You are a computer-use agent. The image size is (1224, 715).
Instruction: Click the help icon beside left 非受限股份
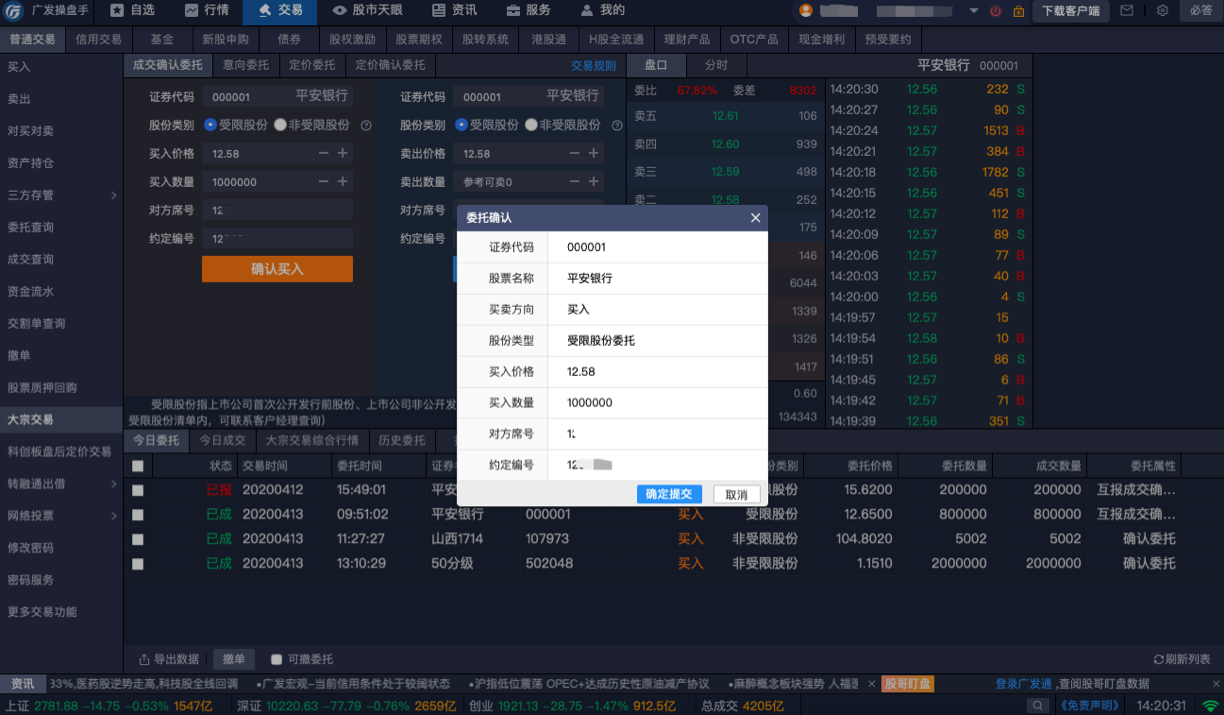366,126
